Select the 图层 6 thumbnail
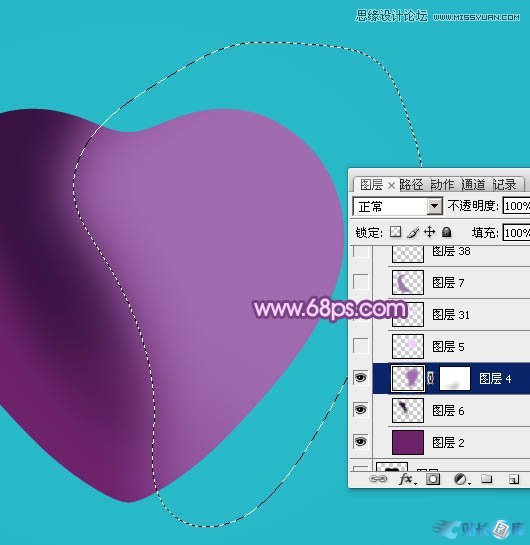This screenshot has width=530, height=545. pos(408,410)
